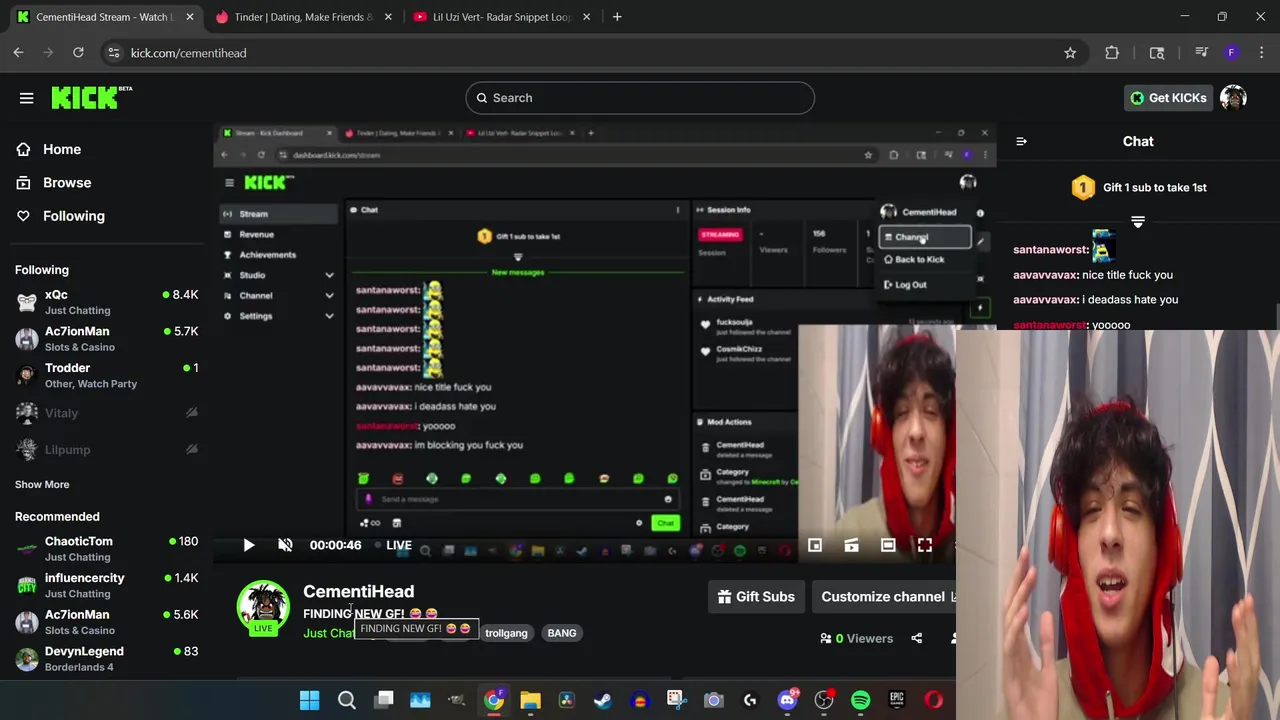Click the CementiHead channel avatar
1280x720 pixels.
coord(263,607)
